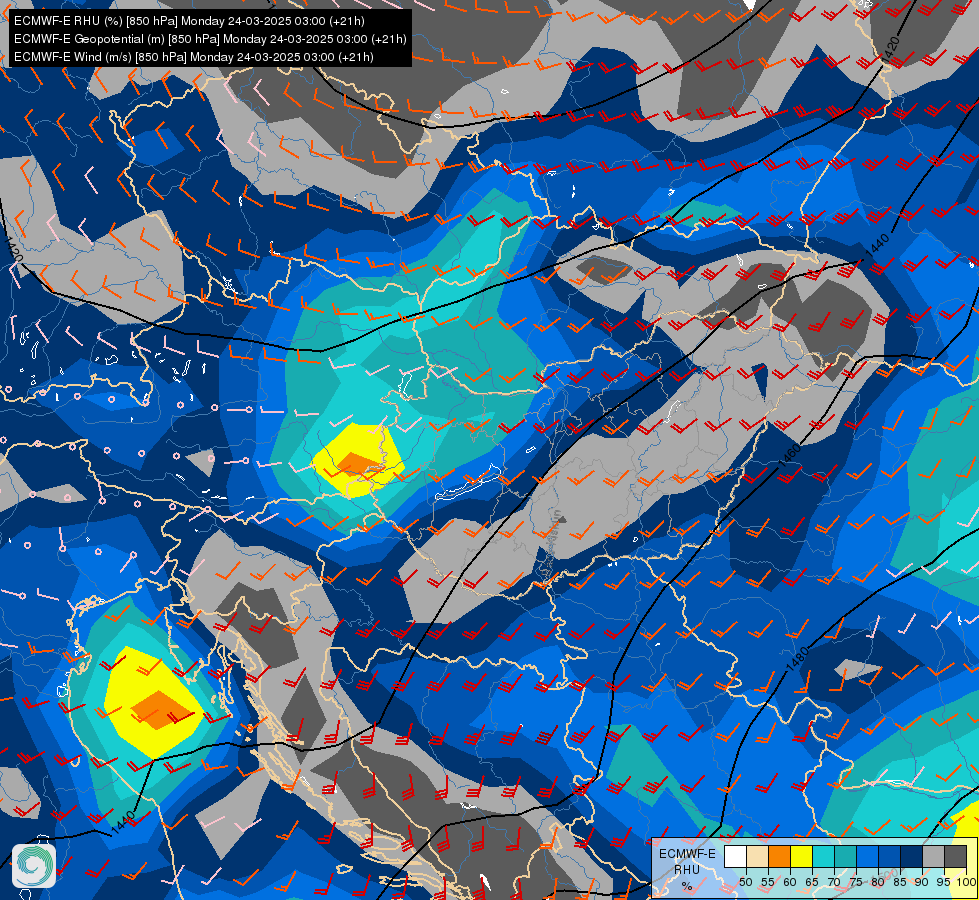This screenshot has height=900, width=979.
Task: Select the beige legend color swatch
Action: [757, 856]
